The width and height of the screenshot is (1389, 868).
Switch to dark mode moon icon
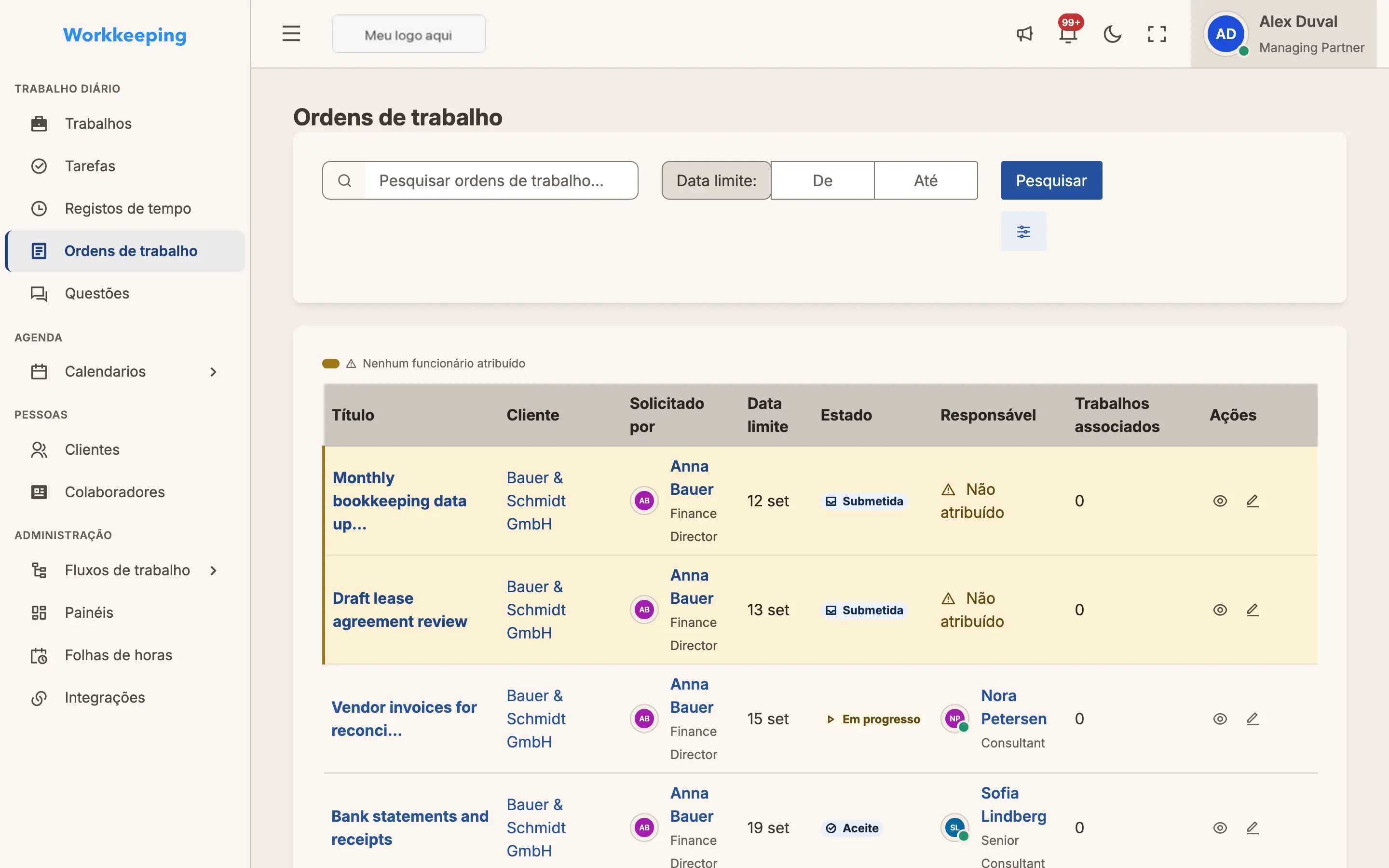(x=1112, y=34)
